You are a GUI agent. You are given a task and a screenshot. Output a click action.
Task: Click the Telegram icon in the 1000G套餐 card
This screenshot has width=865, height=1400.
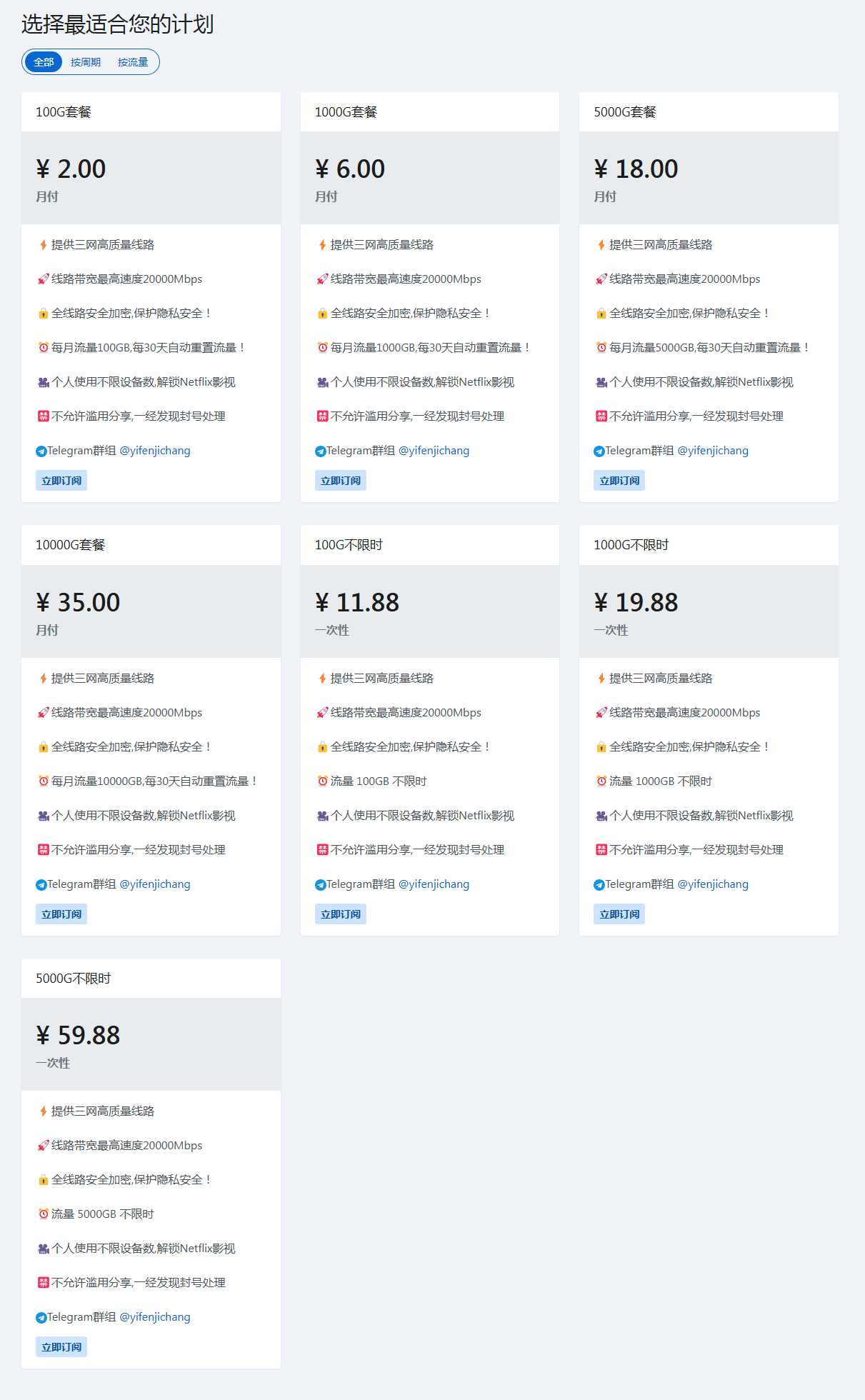pos(321,451)
